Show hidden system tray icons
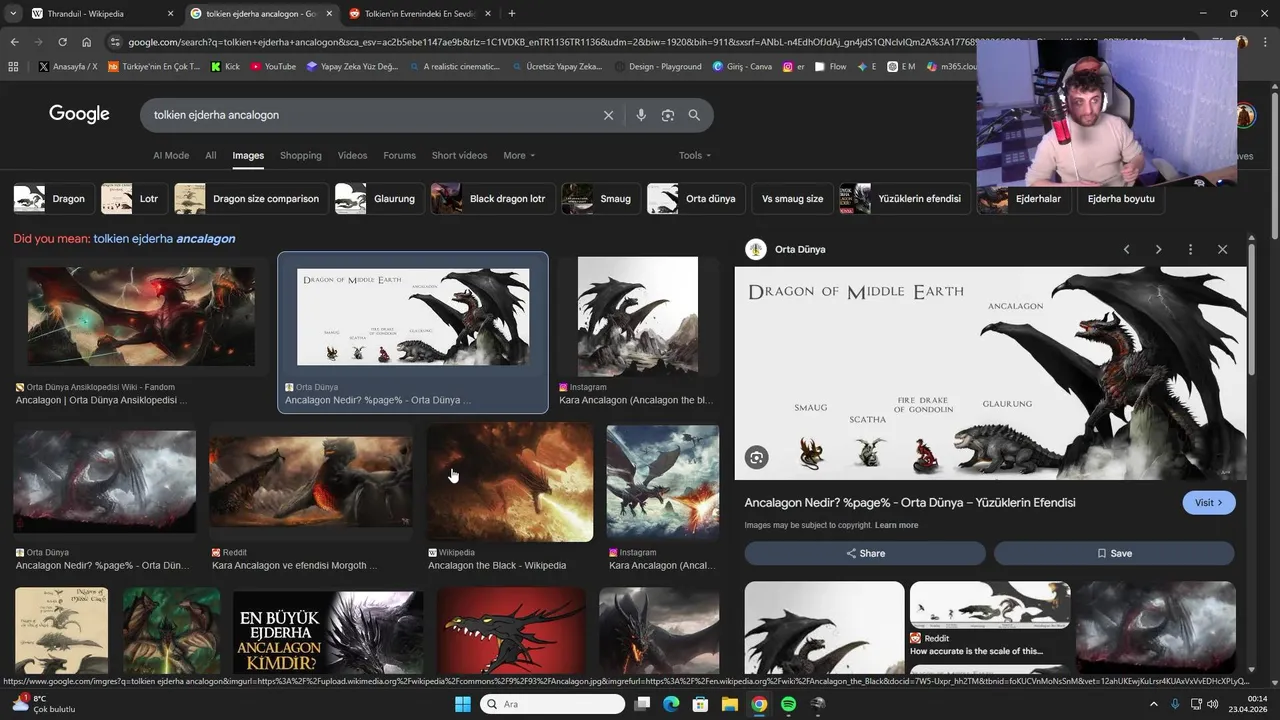Image resolution: width=1280 pixels, height=720 pixels. pyautogui.click(x=1153, y=704)
